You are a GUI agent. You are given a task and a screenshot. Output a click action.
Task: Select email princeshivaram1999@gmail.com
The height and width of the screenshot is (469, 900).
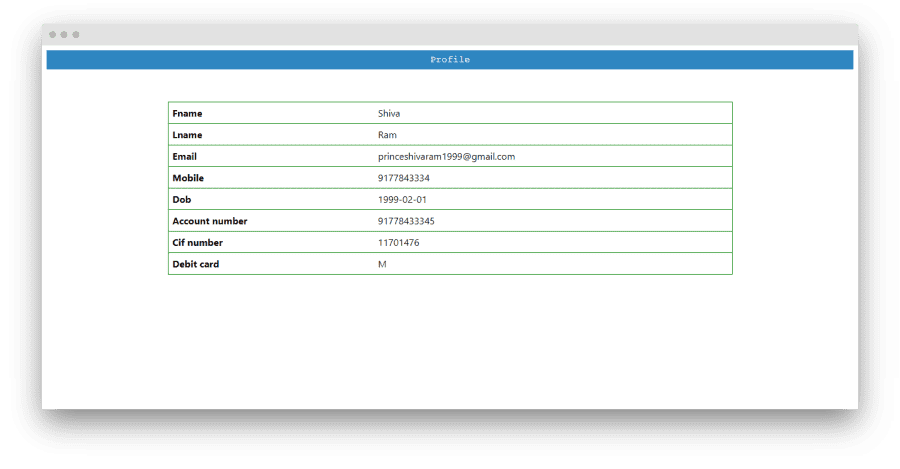tap(446, 157)
